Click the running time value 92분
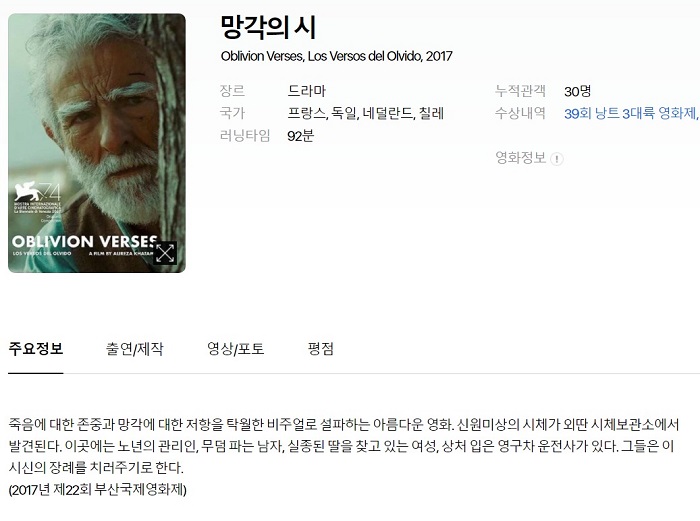The height and width of the screenshot is (521, 700). click(300, 136)
